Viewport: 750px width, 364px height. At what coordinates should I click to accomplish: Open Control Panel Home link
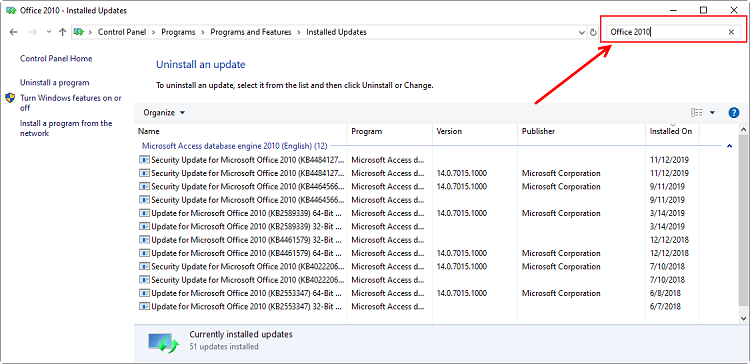click(56, 58)
